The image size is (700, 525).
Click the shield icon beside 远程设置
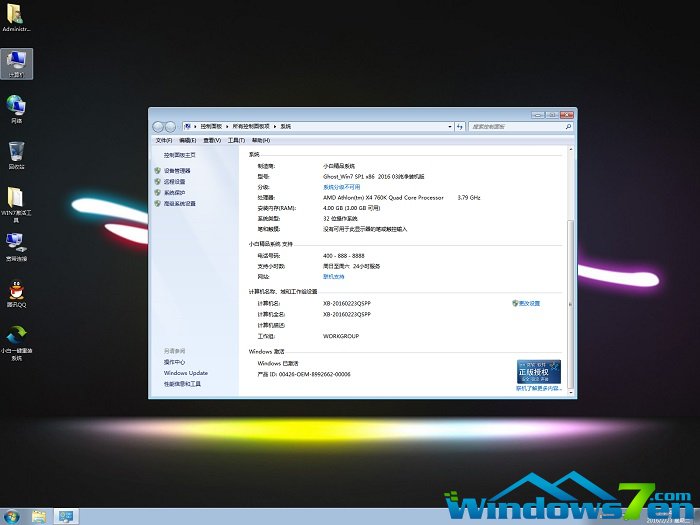(x=157, y=182)
